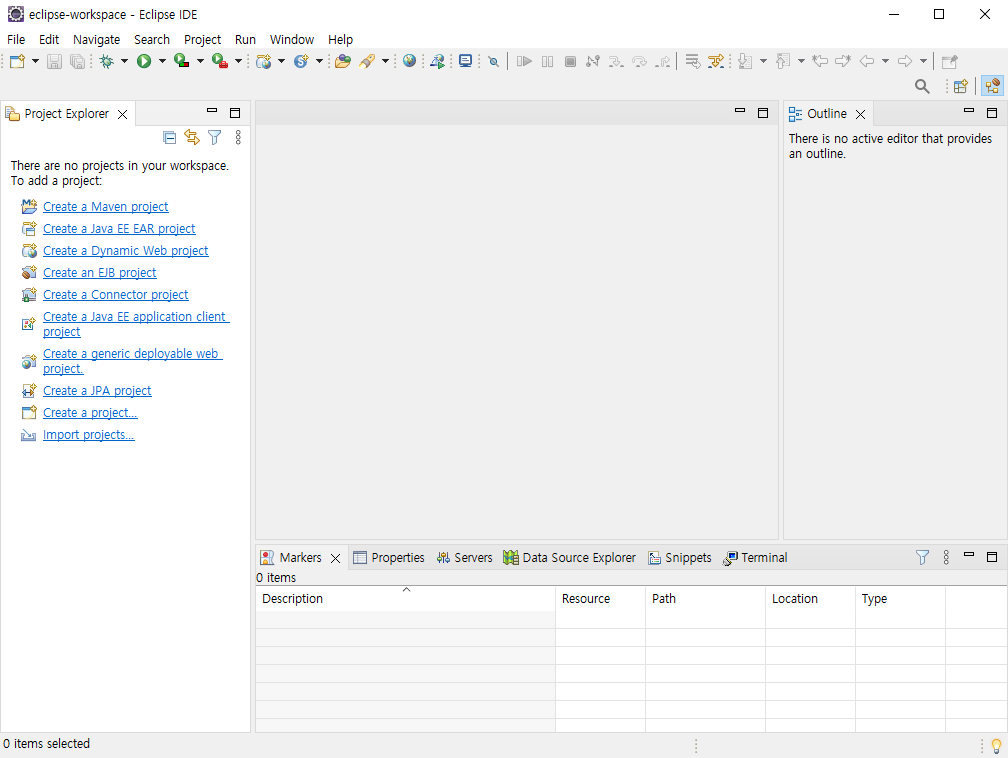1008x758 pixels.
Task: Toggle Pin Editor
Action: point(950,61)
